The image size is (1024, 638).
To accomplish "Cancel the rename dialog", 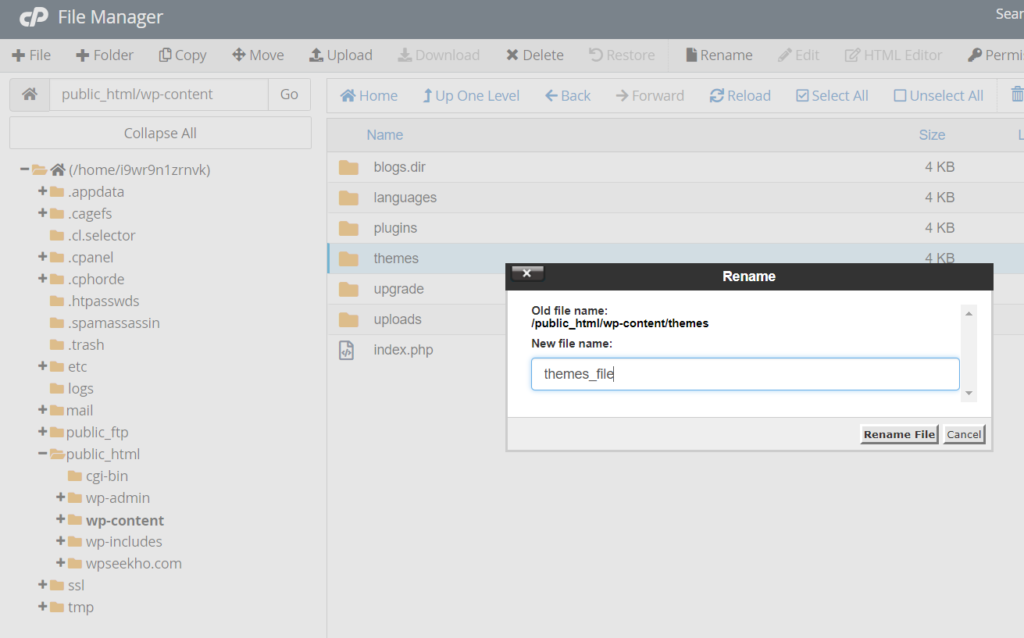I will pos(964,434).
